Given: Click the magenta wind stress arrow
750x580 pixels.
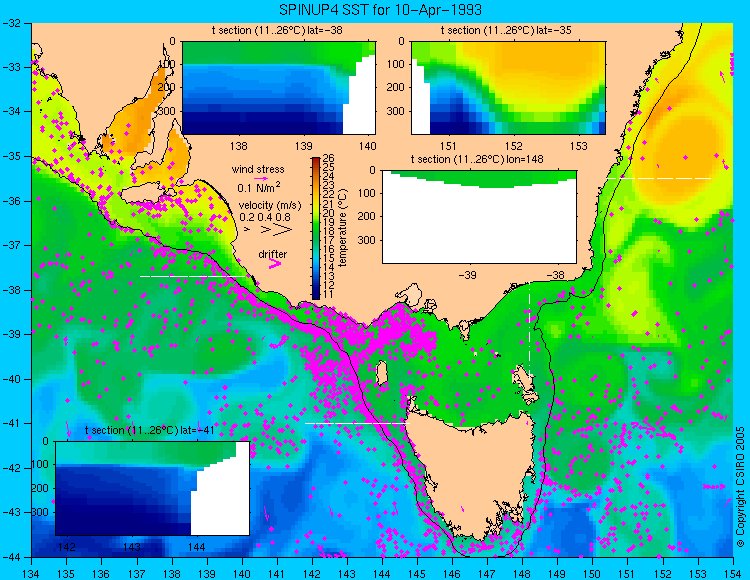Looking at the screenshot, I should click(x=260, y=177).
